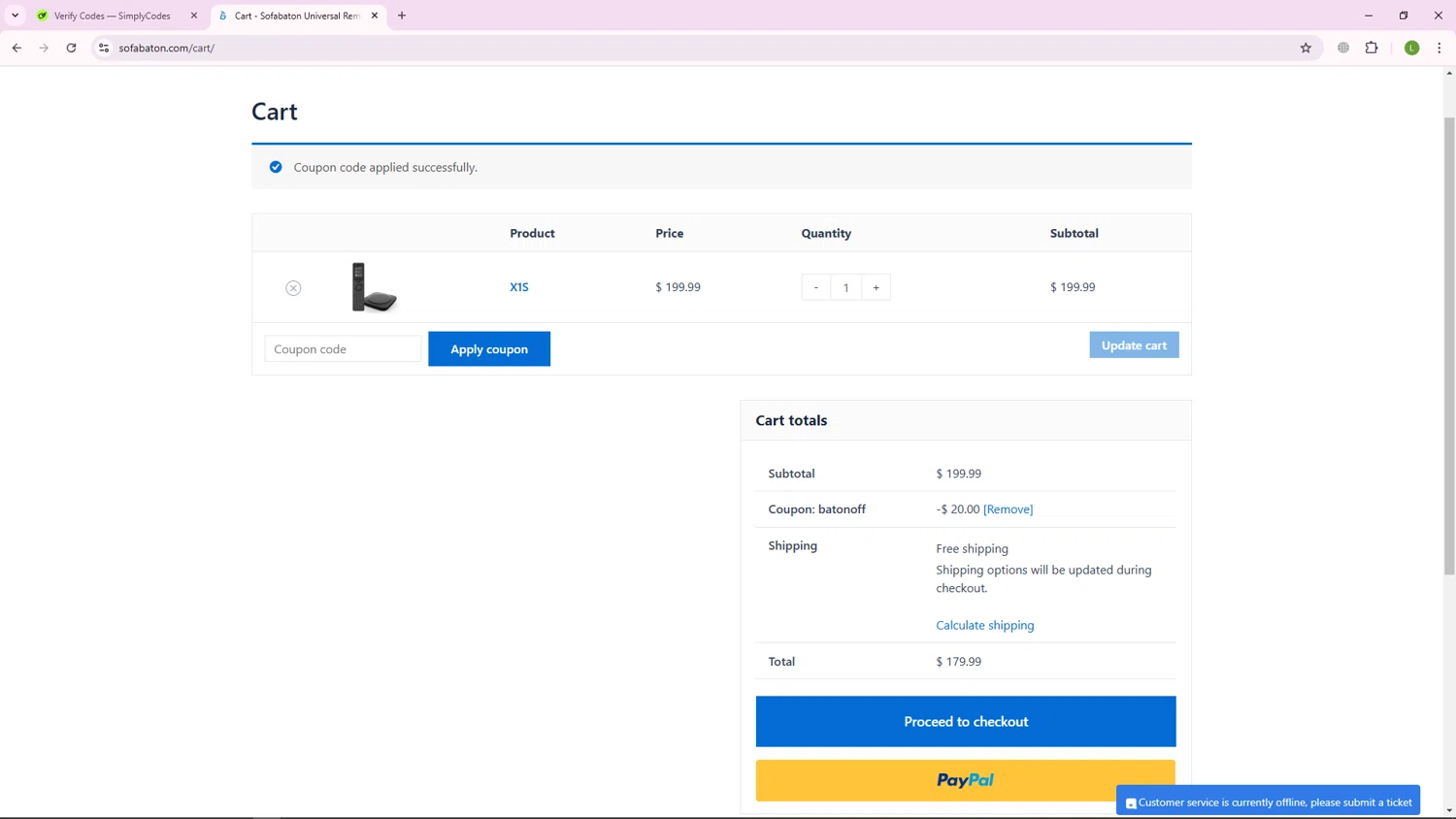The image size is (1456, 819).
Task: Reload the cart page
Action: (71, 48)
